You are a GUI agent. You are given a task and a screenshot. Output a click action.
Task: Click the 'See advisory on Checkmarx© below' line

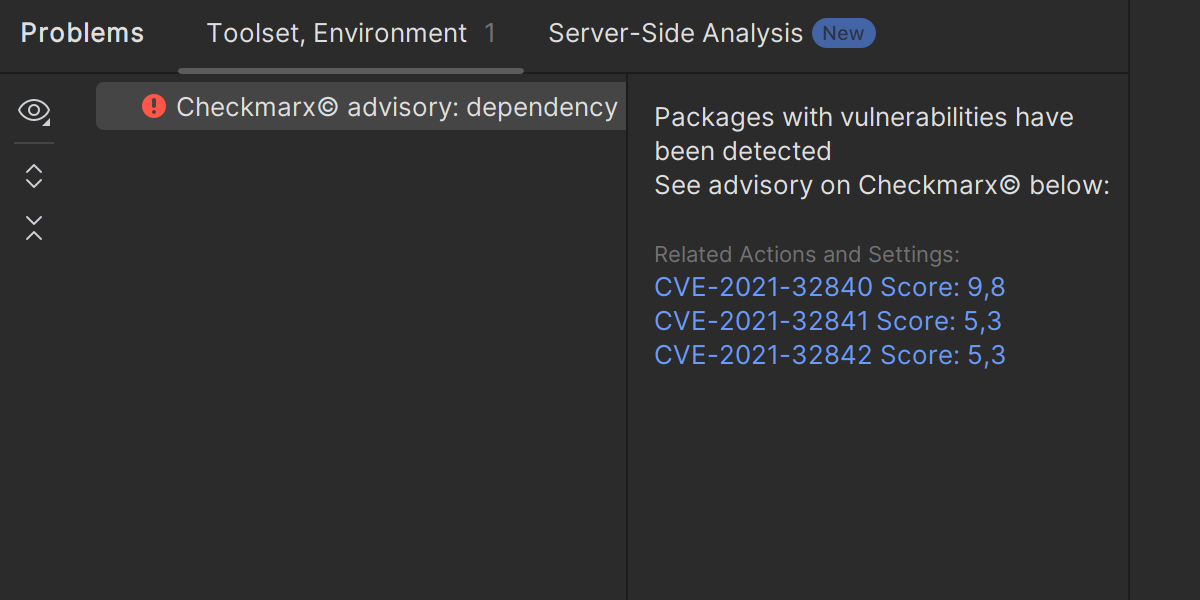coord(881,185)
